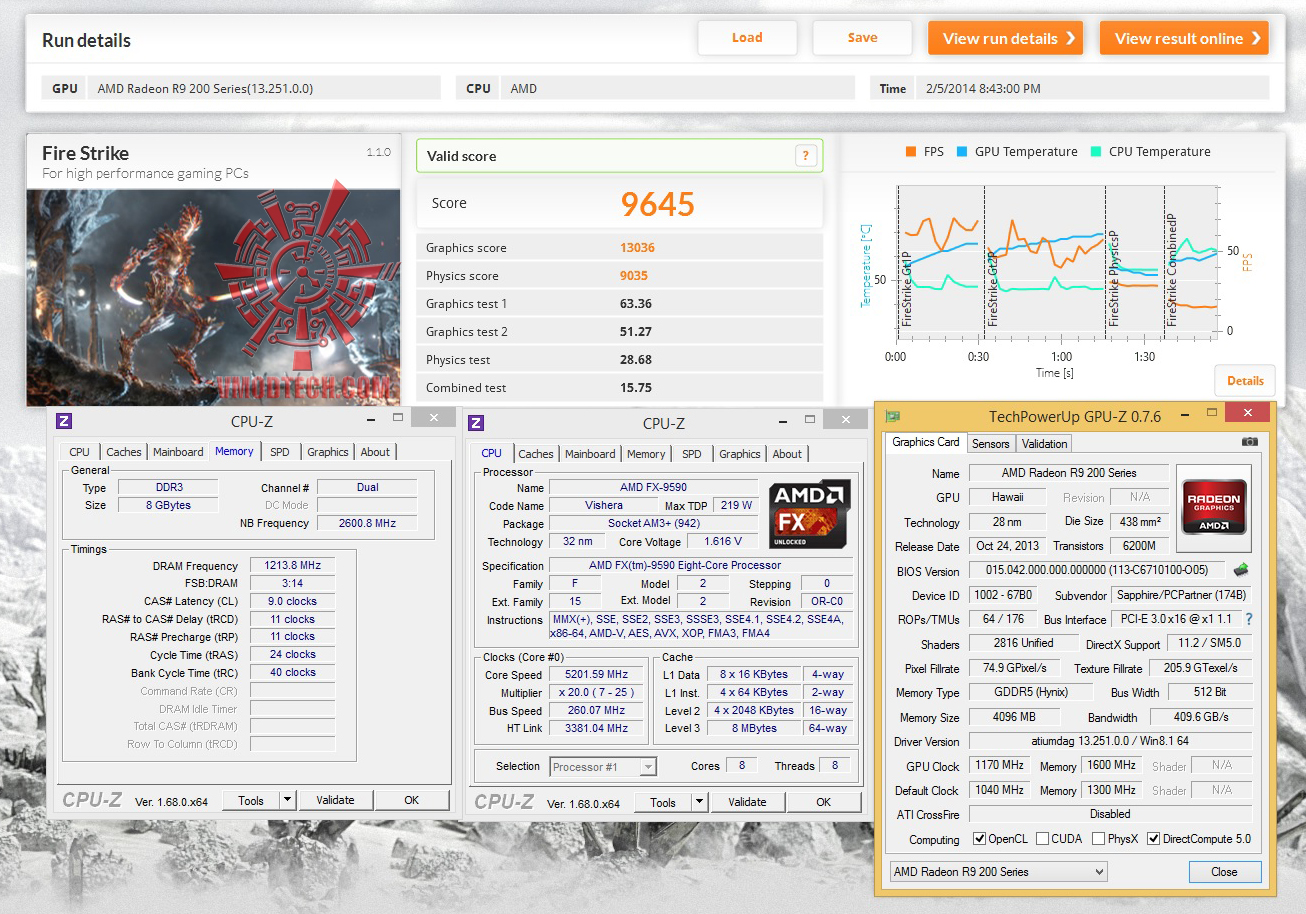
Task: Click the teal CPU Temperature legend swatch
Action: click(x=1096, y=152)
